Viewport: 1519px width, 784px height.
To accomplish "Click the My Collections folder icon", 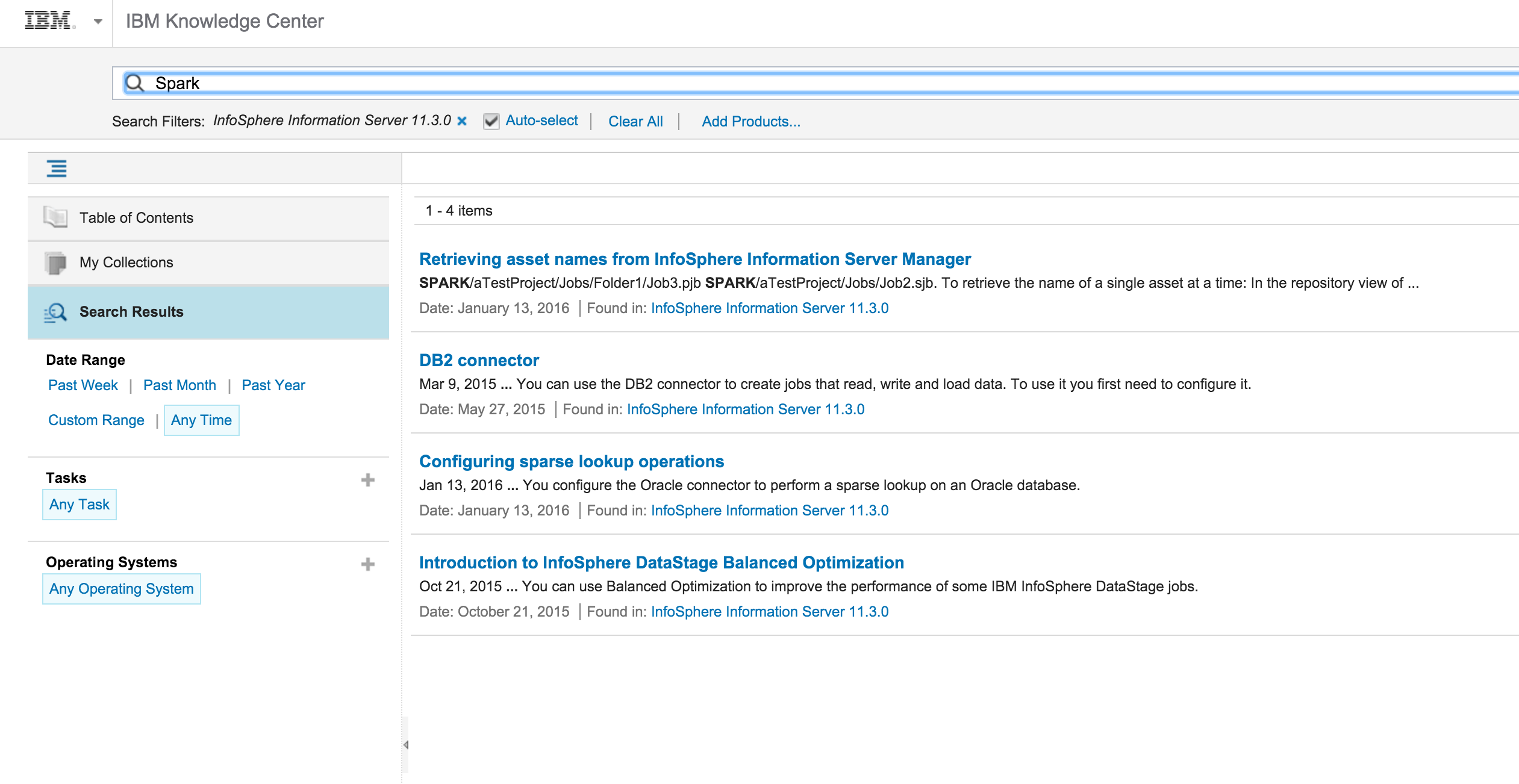I will click(x=55, y=263).
